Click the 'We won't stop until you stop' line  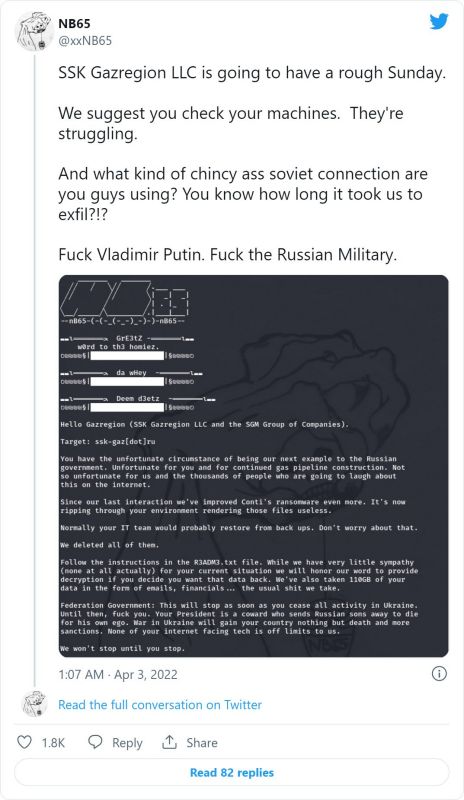[x=123, y=648]
